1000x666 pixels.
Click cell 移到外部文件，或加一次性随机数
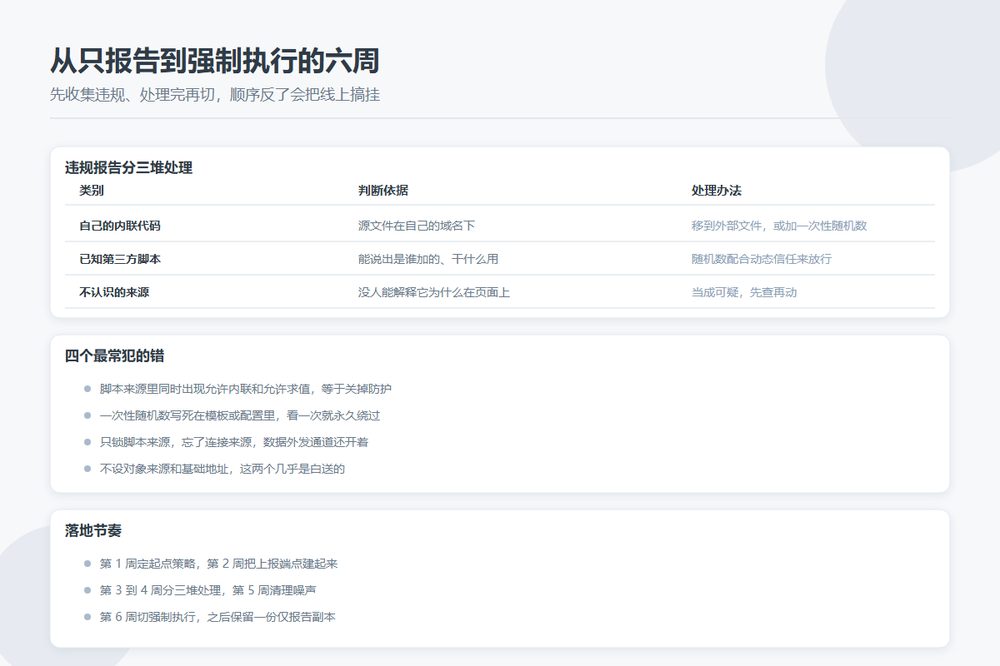pyautogui.click(x=779, y=225)
